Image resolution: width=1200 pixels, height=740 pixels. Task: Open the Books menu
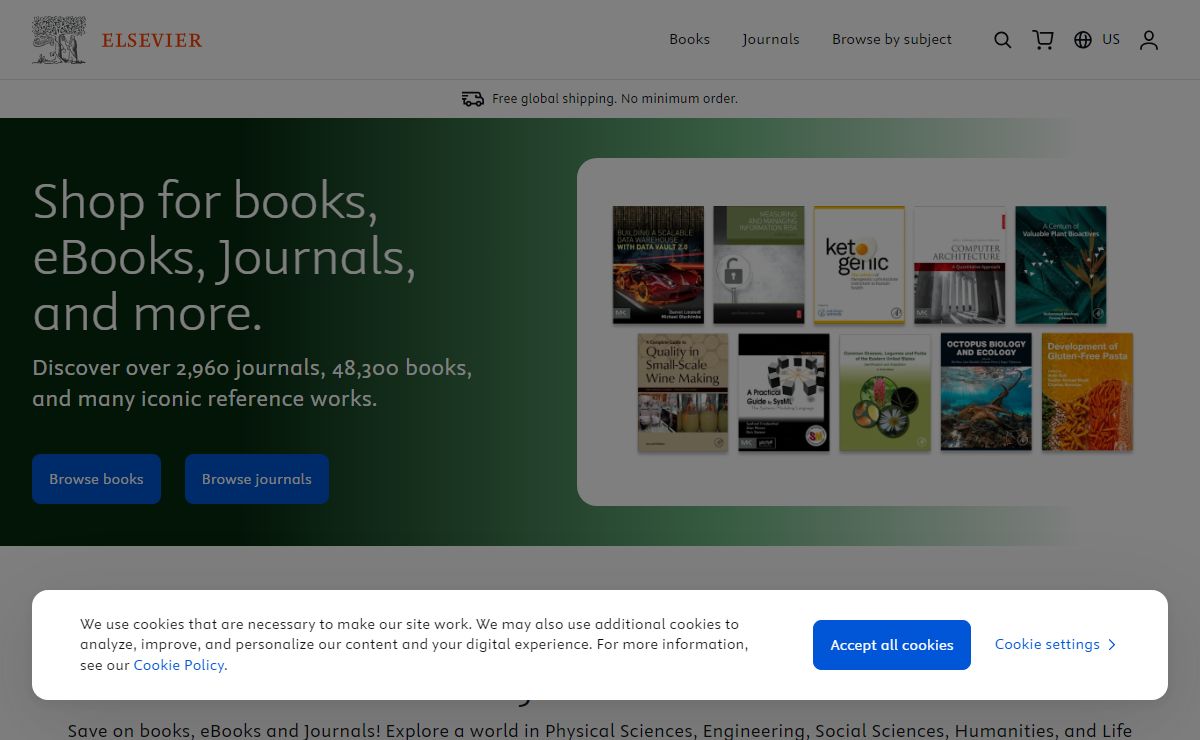(x=689, y=39)
